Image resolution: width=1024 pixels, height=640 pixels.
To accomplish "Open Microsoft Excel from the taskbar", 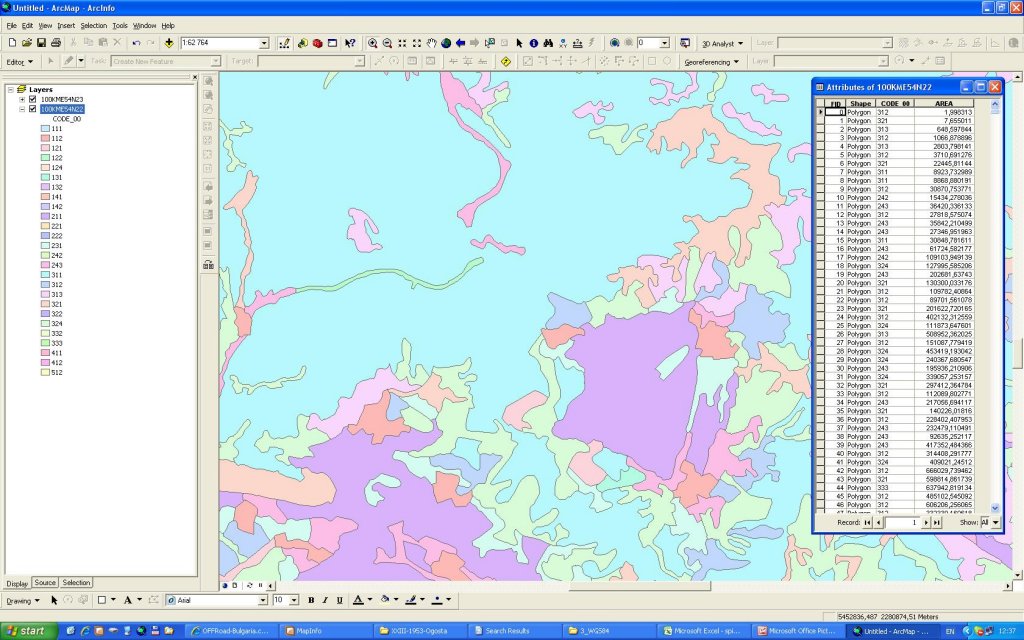I will pyautogui.click(x=705, y=631).
